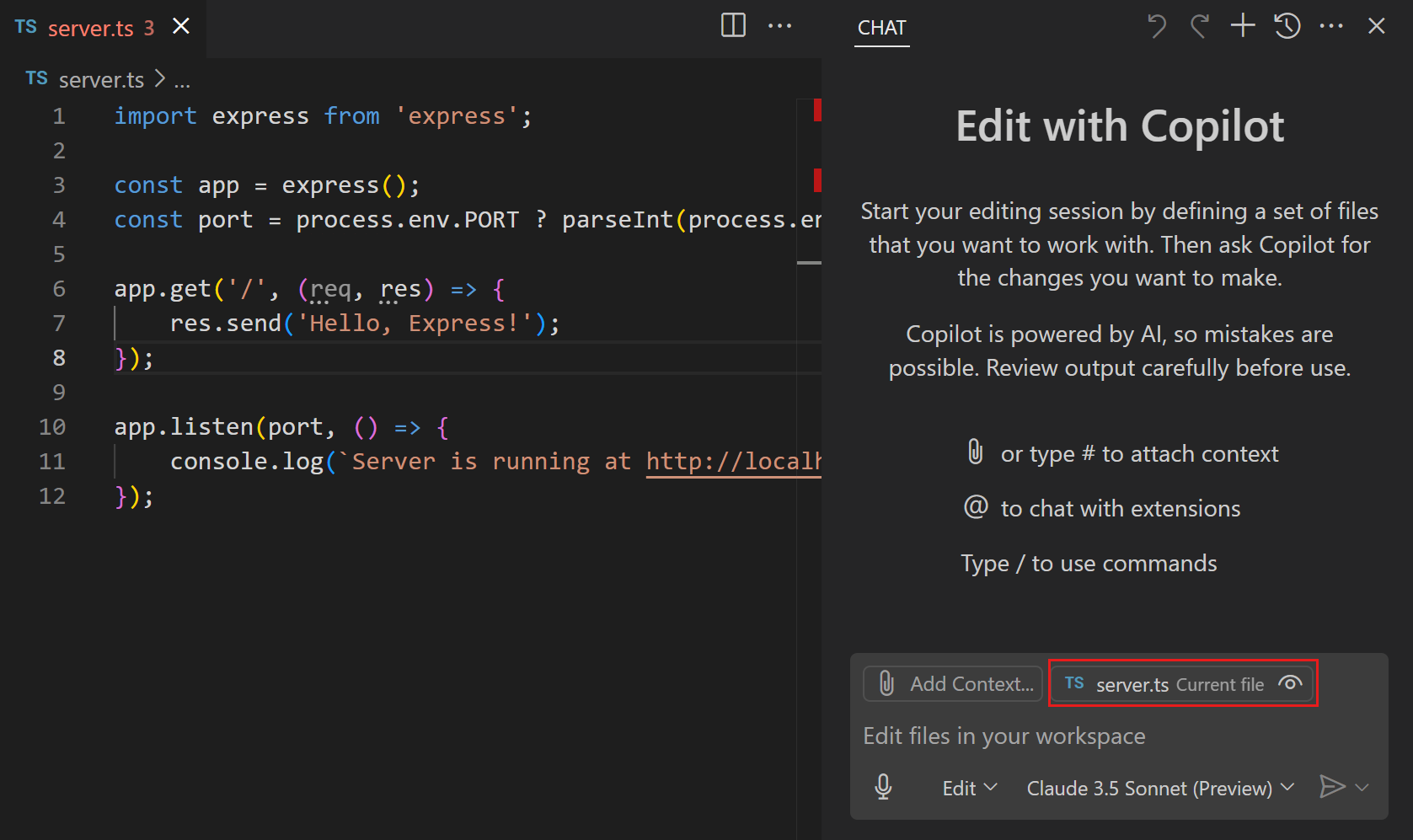1413x840 pixels.
Task: Start voice input with the microphone icon
Action: tap(883, 787)
